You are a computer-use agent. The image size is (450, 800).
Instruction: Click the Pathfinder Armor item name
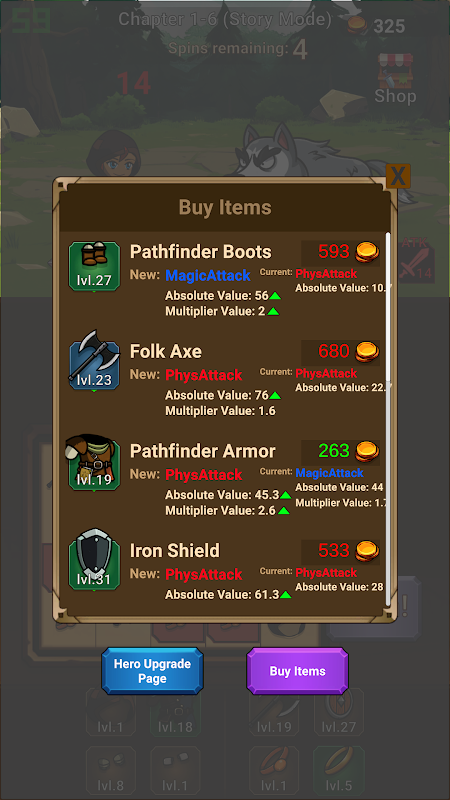[x=203, y=451]
